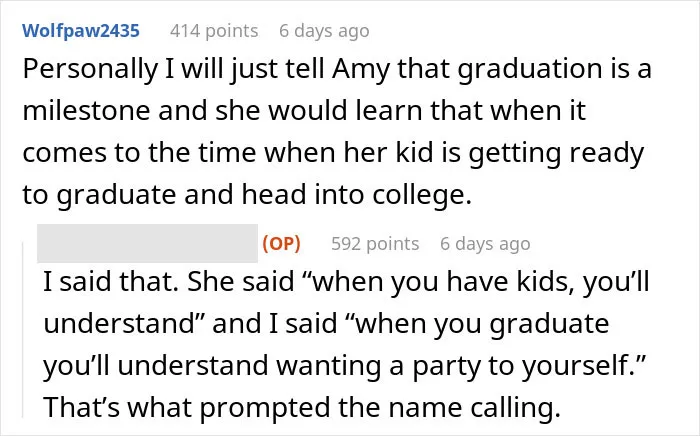700x436 pixels.
Task: Click the 592 points score on reply
Action: coord(375,244)
